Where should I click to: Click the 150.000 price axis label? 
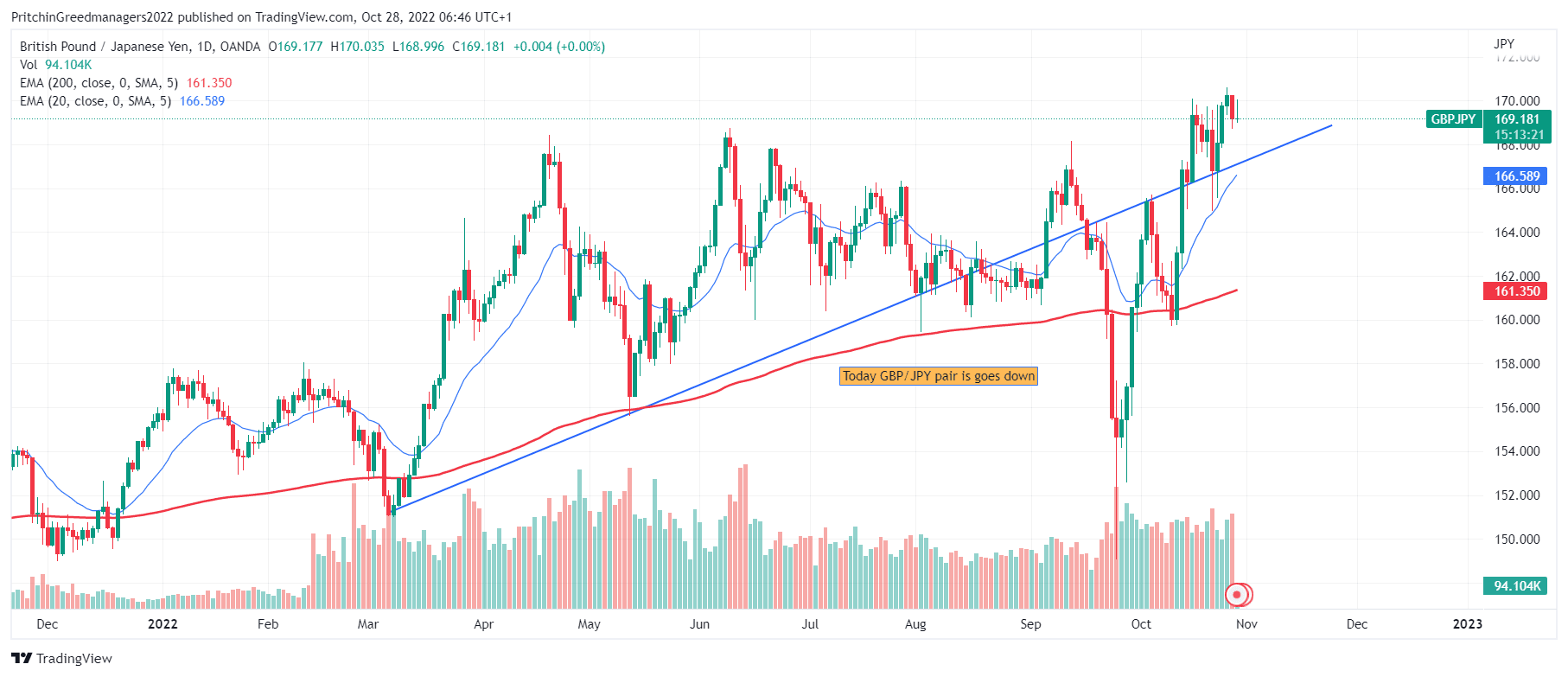tap(1517, 540)
